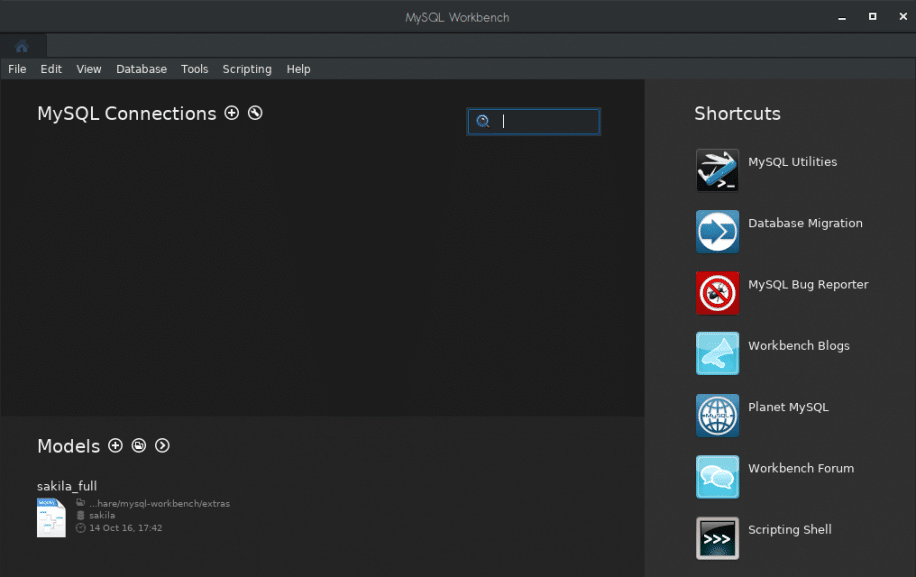Add a new MySQL connection (plus icon)
Image resolution: width=916 pixels, height=577 pixels.
click(232, 113)
